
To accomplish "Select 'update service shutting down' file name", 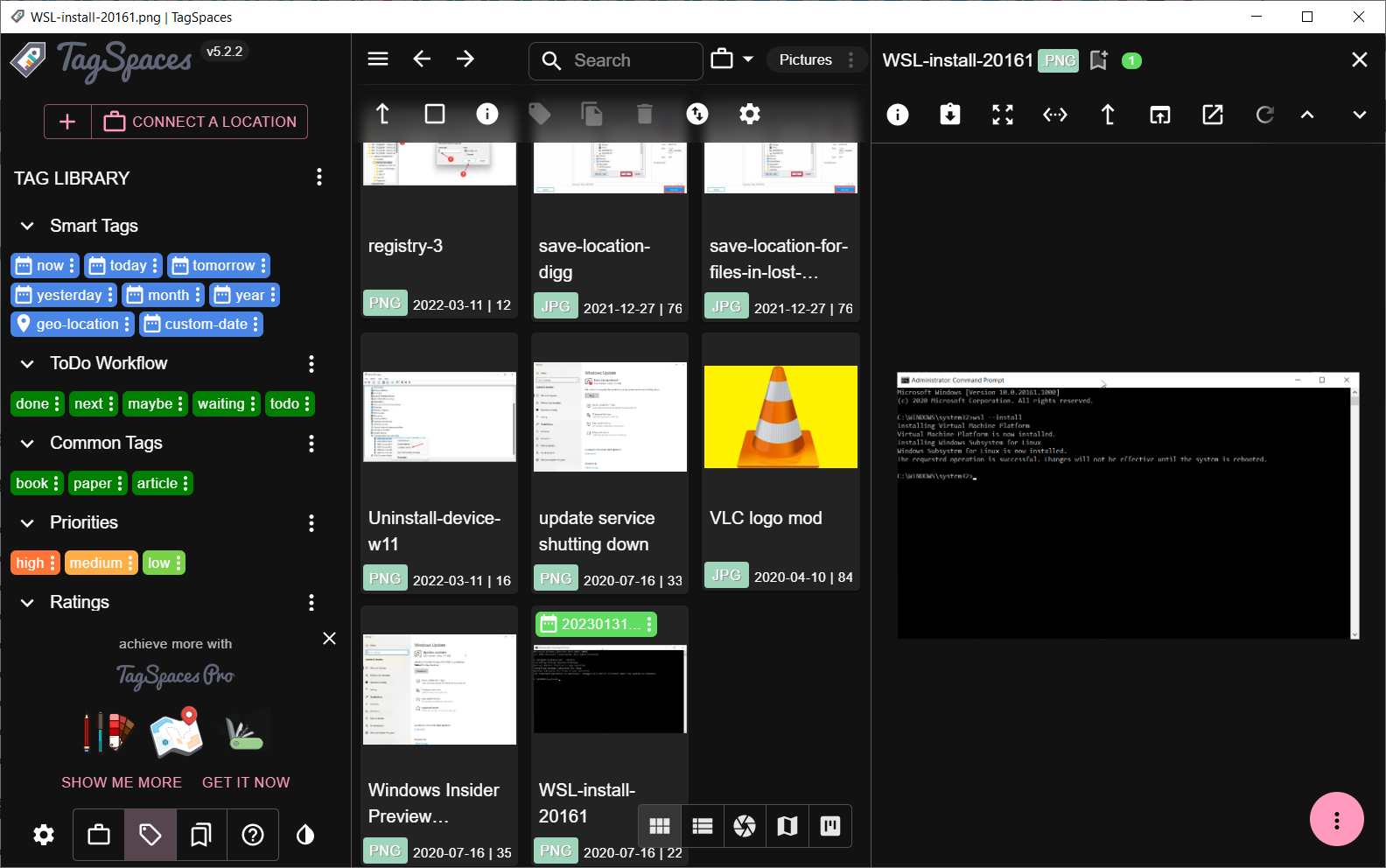I will pos(597,531).
